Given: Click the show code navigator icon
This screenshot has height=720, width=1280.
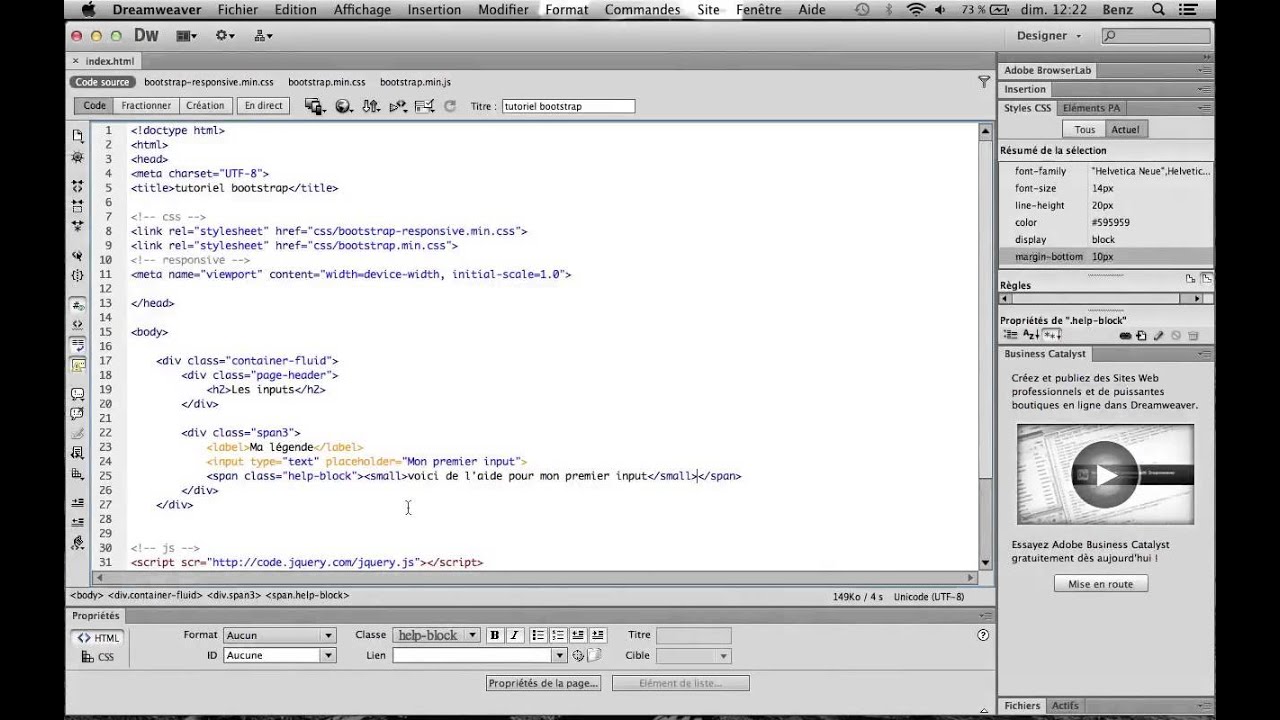Looking at the screenshot, I should 78,157.
